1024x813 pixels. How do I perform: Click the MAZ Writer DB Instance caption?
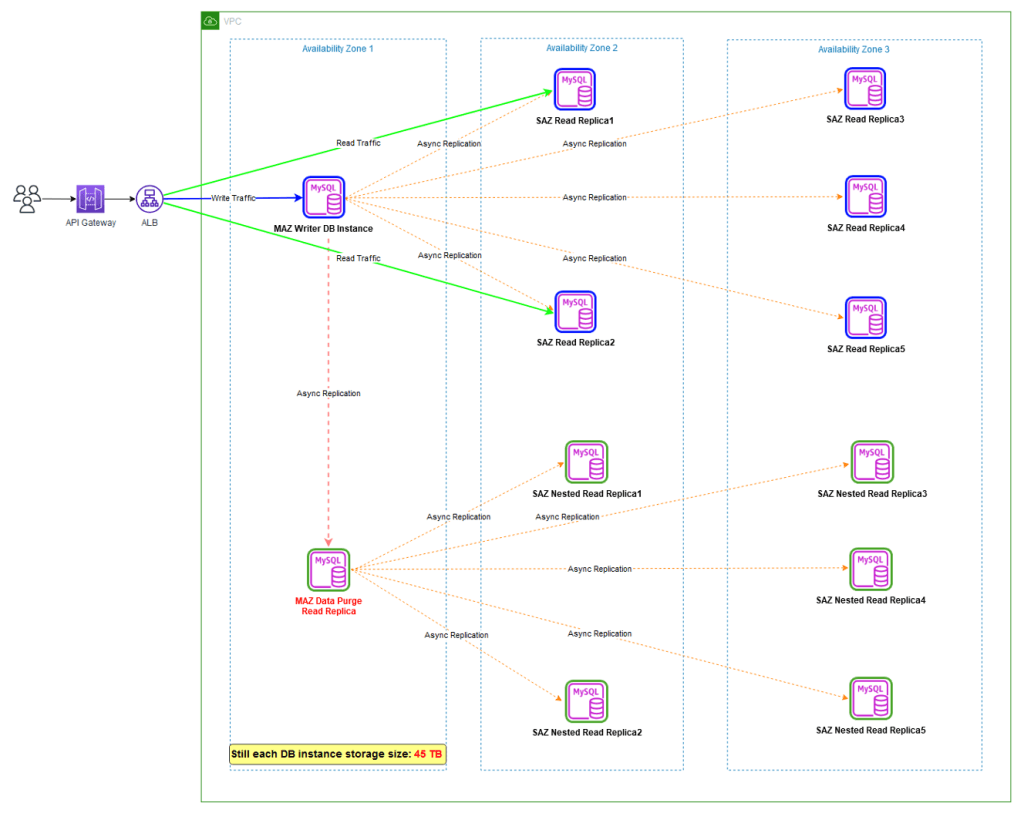tap(323, 229)
